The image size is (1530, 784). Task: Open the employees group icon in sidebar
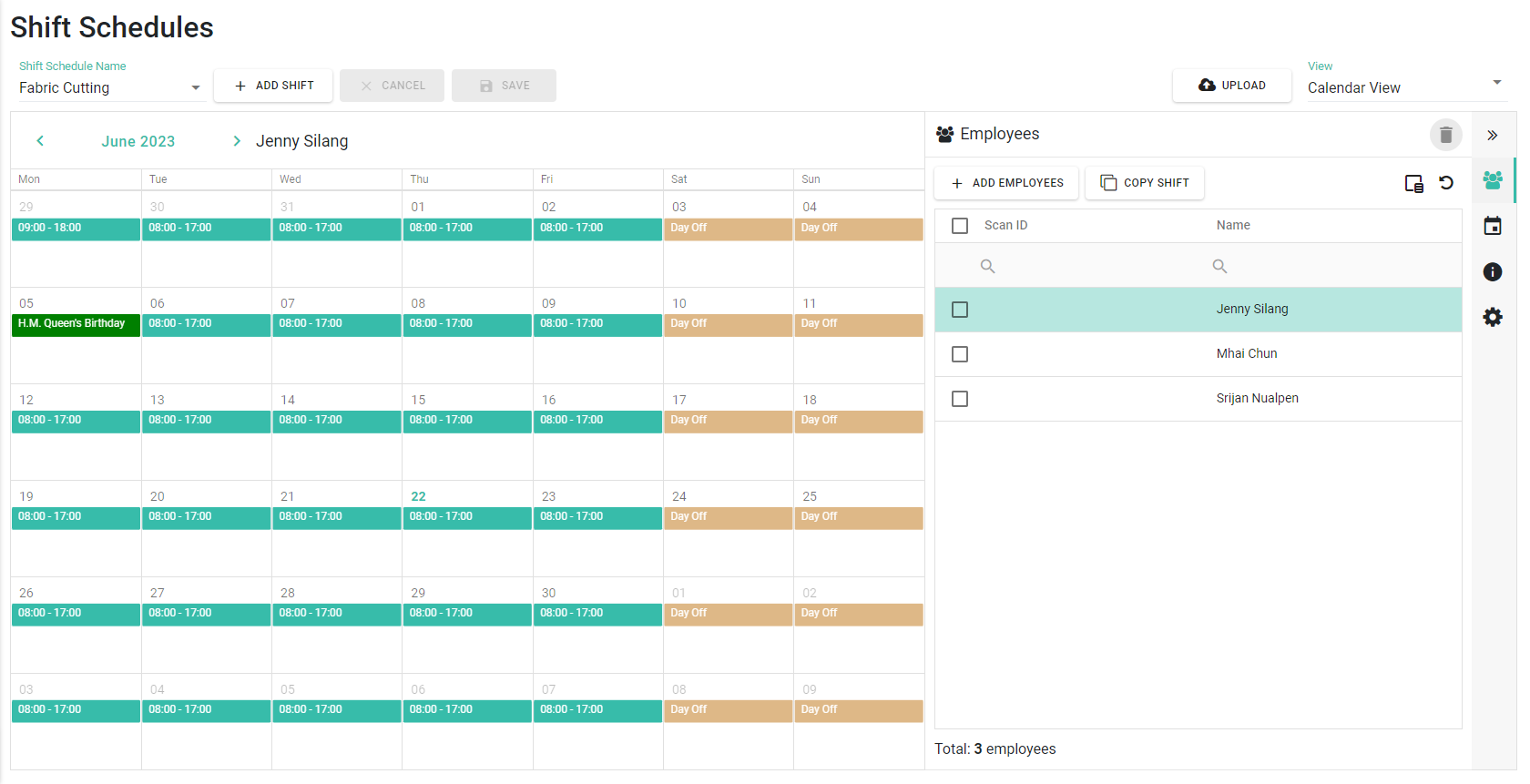pos(1493,180)
